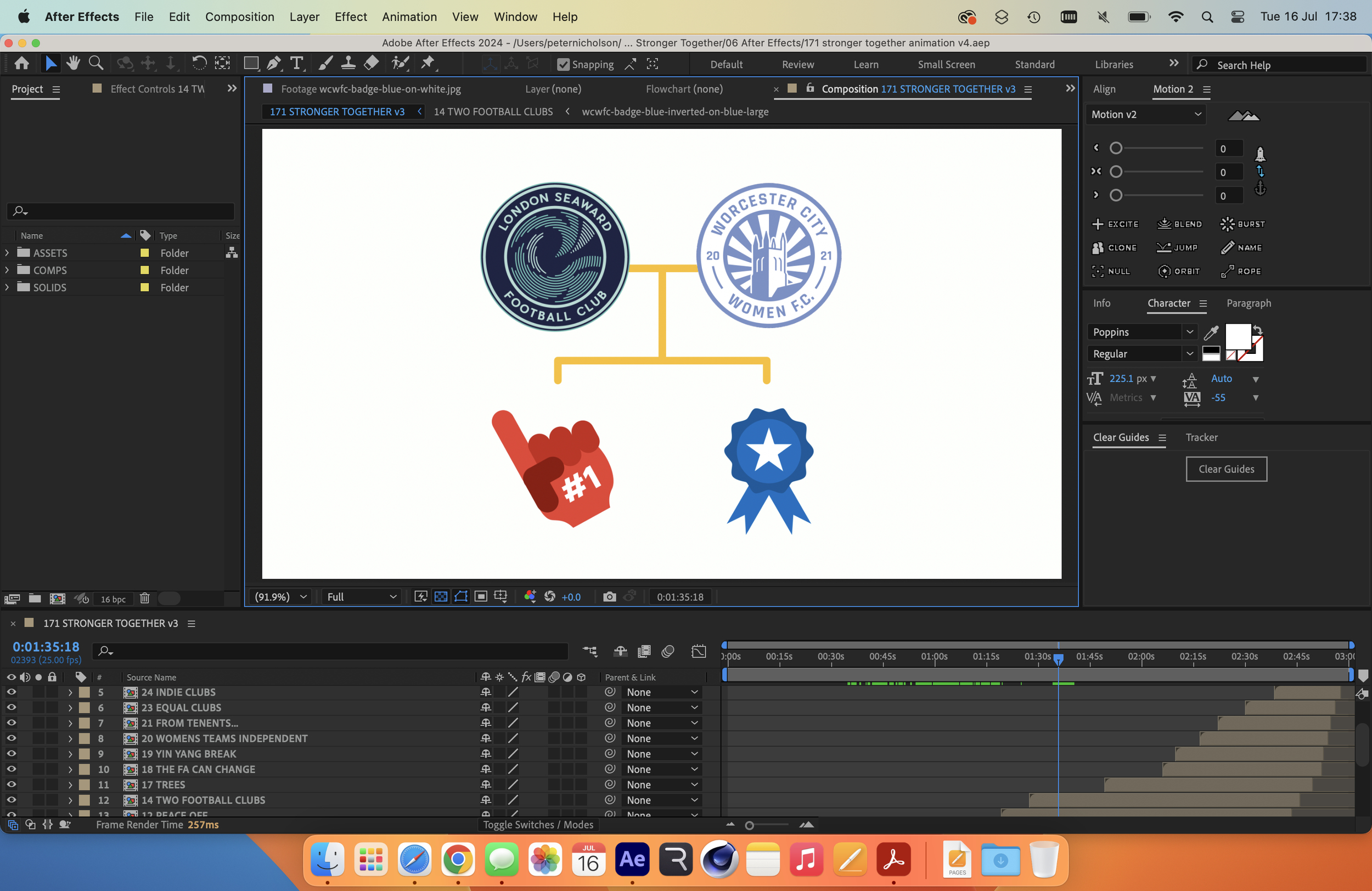Open the Composition menu
Viewport: 1372px width, 891px height.
pyautogui.click(x=240, y=16)
